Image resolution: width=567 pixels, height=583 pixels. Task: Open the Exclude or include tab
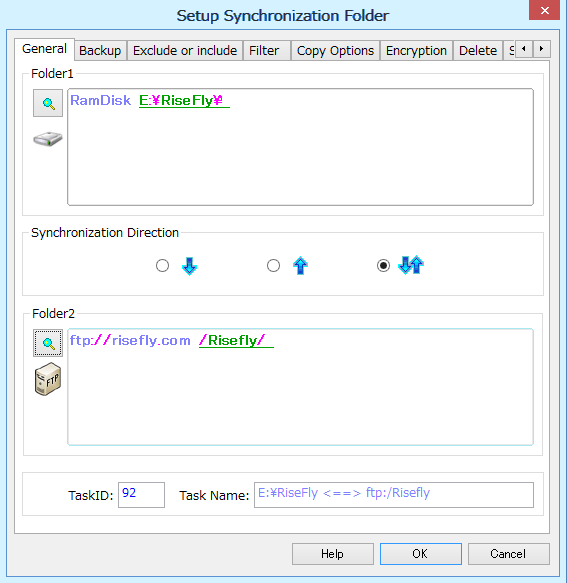(185, 51)
